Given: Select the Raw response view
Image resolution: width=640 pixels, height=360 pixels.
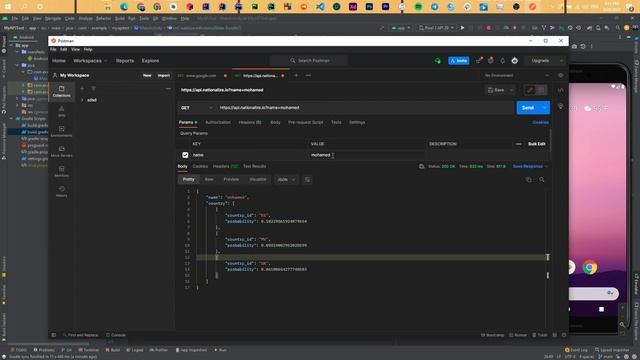Looking at the screenshot, I should point(209,180).
